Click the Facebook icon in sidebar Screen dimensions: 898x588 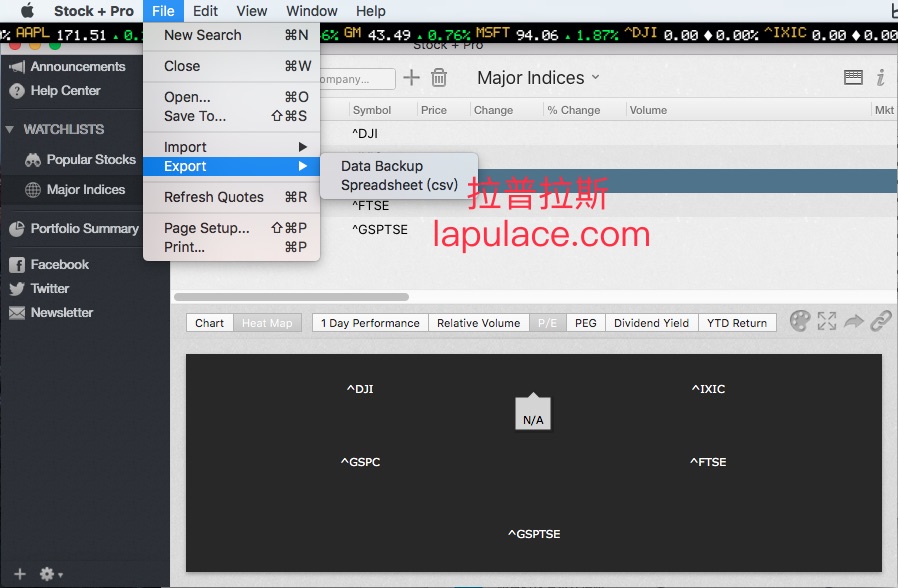click(x=17, y=265)
